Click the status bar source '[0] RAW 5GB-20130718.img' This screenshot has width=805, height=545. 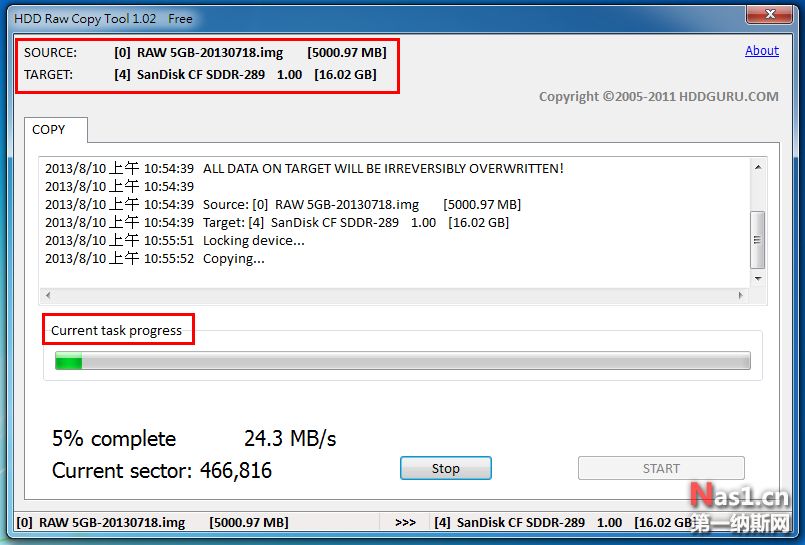tap(152, 522)
